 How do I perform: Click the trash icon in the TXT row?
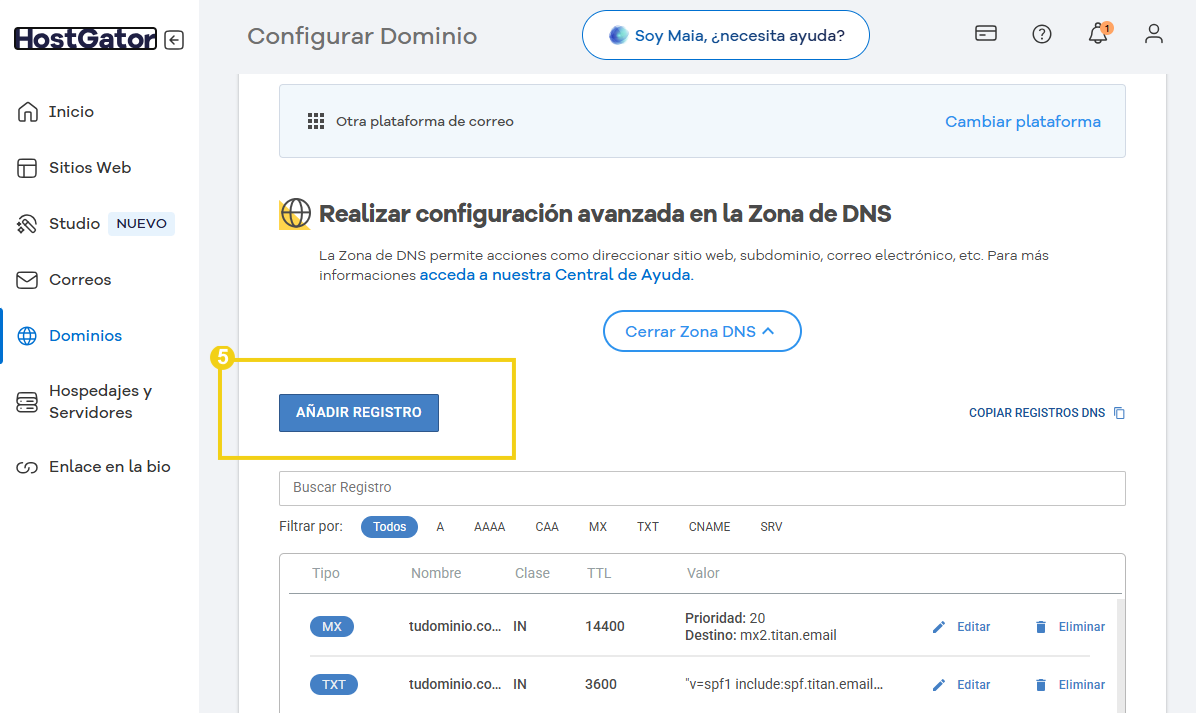click(1040, 685)
